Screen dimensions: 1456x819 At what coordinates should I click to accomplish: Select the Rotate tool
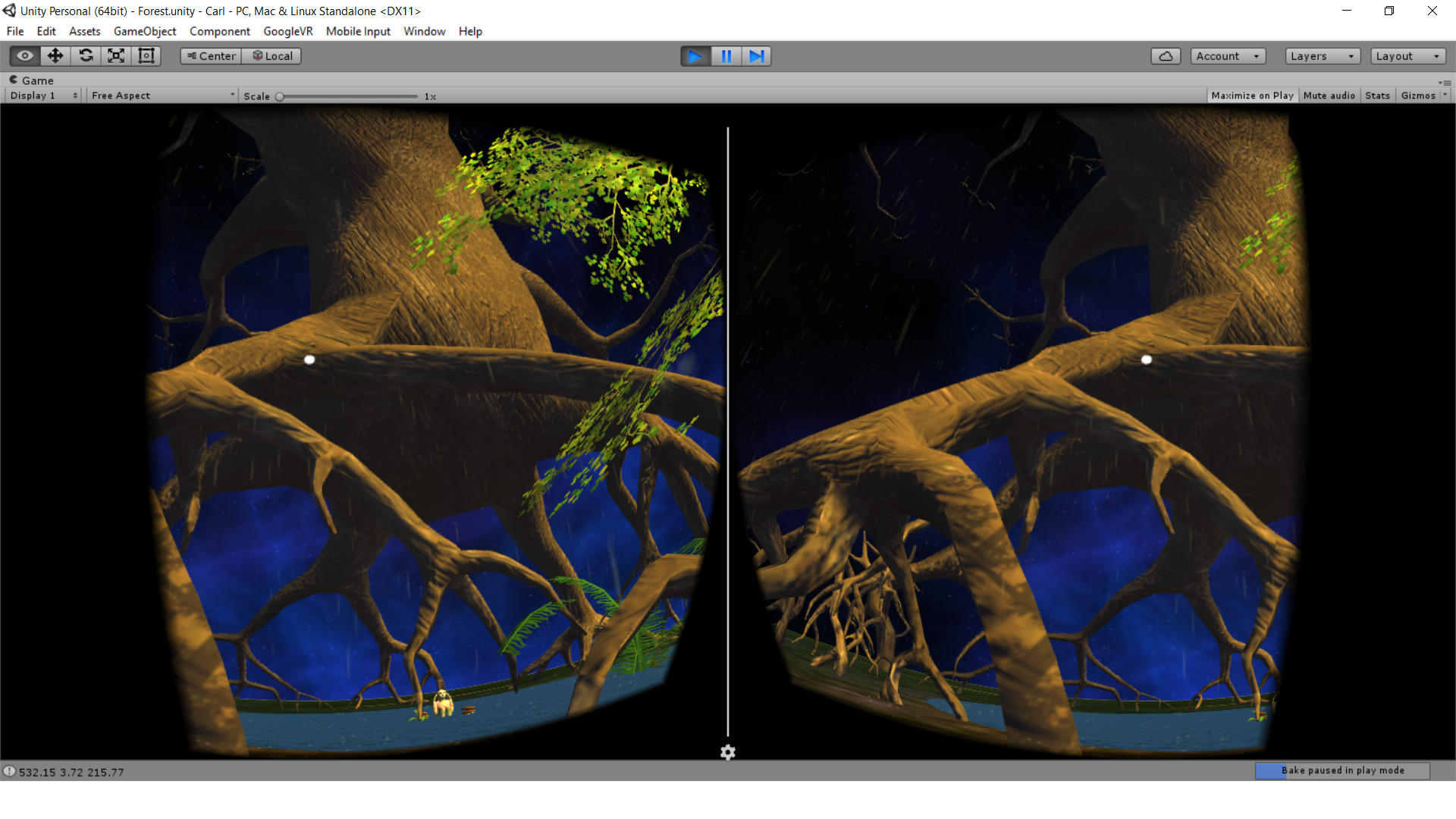click(86, 56)
